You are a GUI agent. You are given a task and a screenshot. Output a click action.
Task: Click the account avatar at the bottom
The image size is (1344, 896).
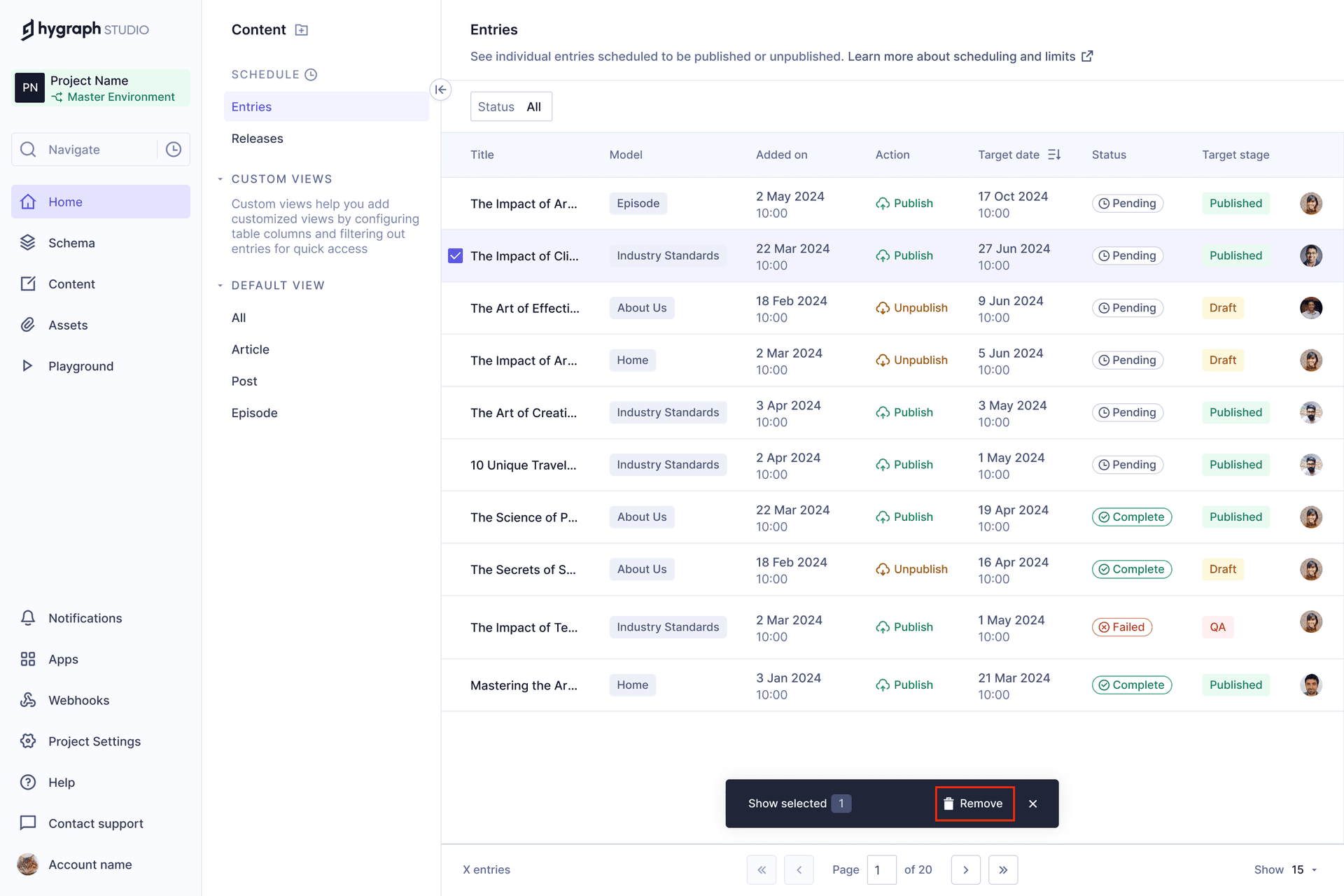tap(28, 864)
